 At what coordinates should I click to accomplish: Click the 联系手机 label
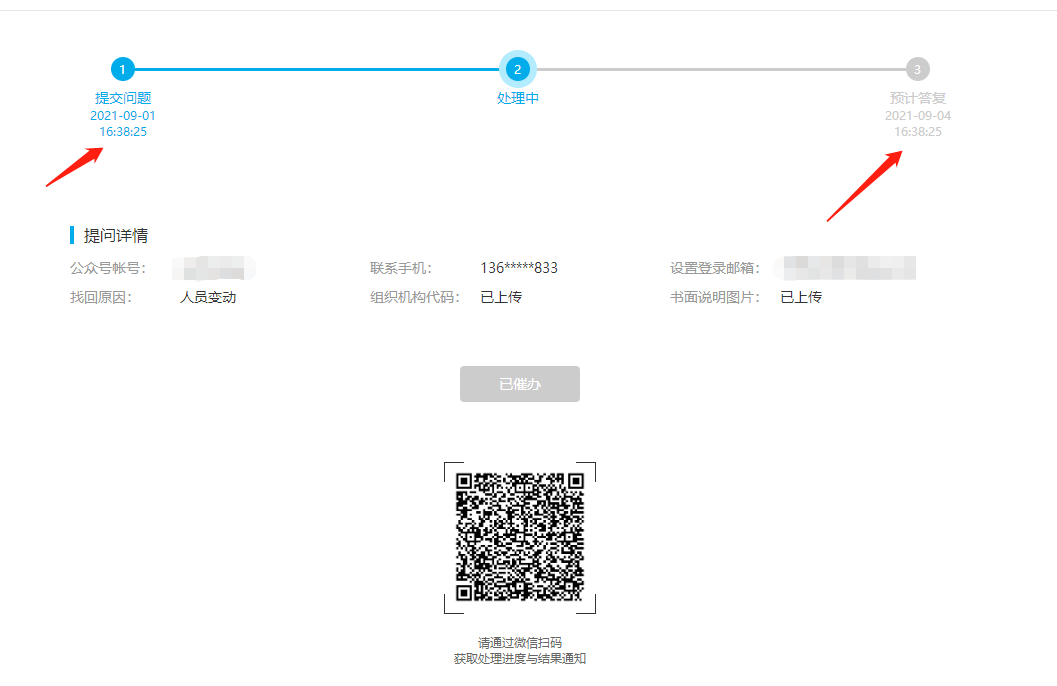(x=401, y=268)
